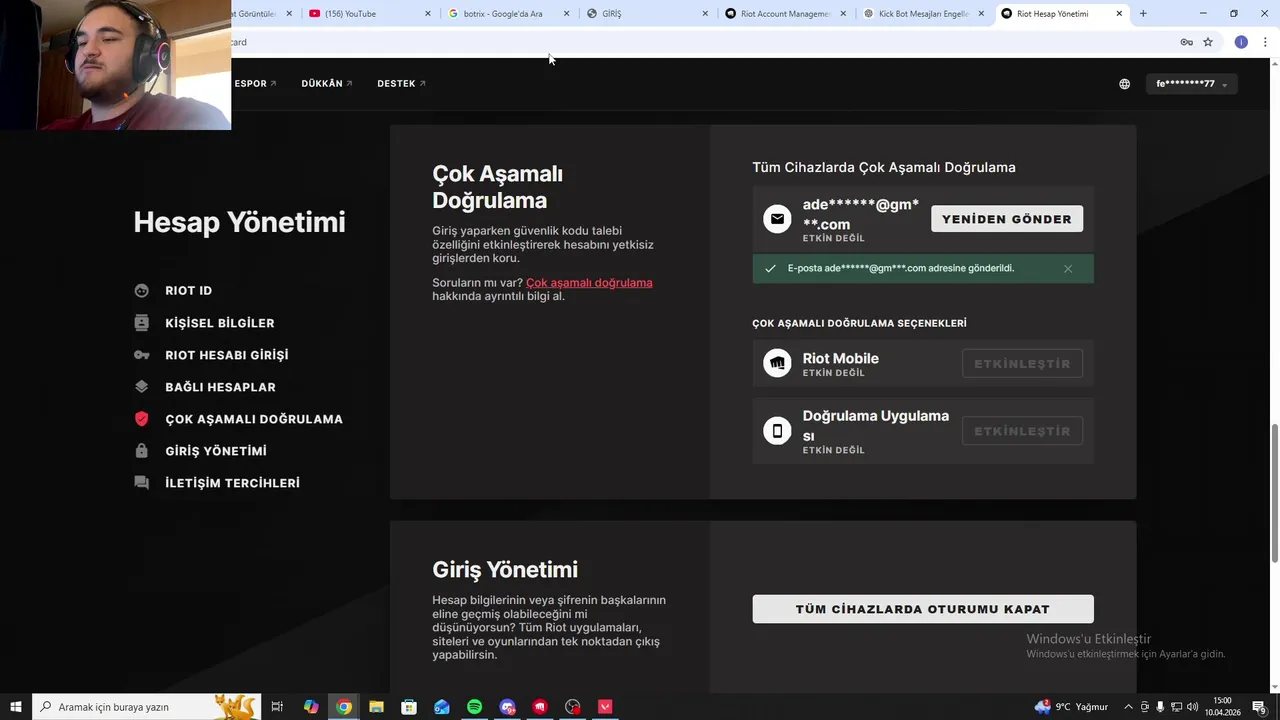This screenshot has height=720, width=1280.
Task: Open the ESPOR navigation menu
Action: (255, 84)
